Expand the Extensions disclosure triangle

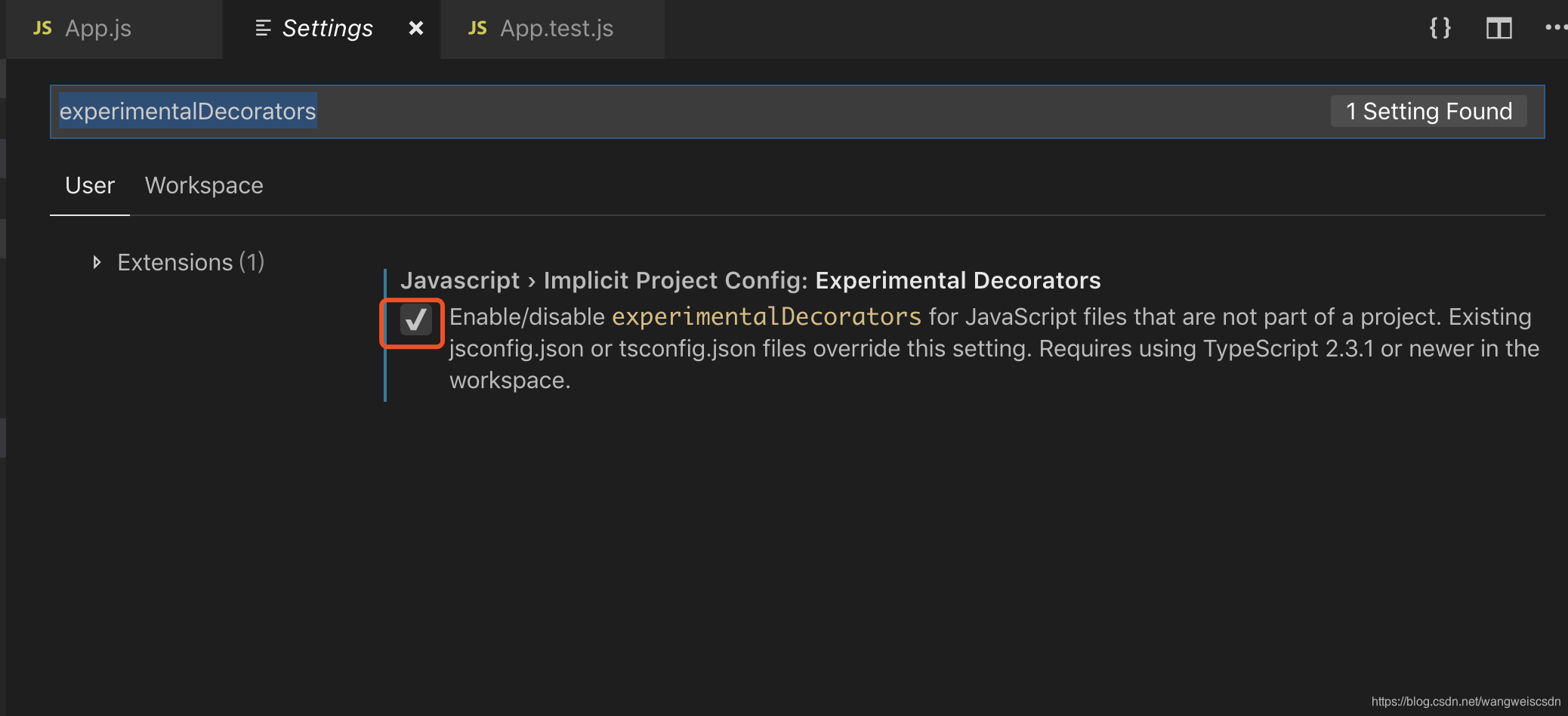click(x=97, y=262)
